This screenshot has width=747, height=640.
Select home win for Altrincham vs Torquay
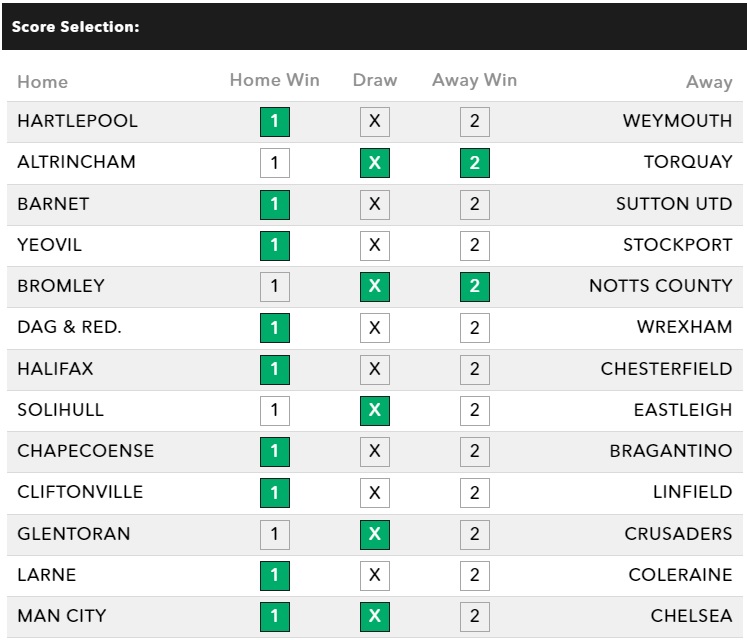coord(274,163)
